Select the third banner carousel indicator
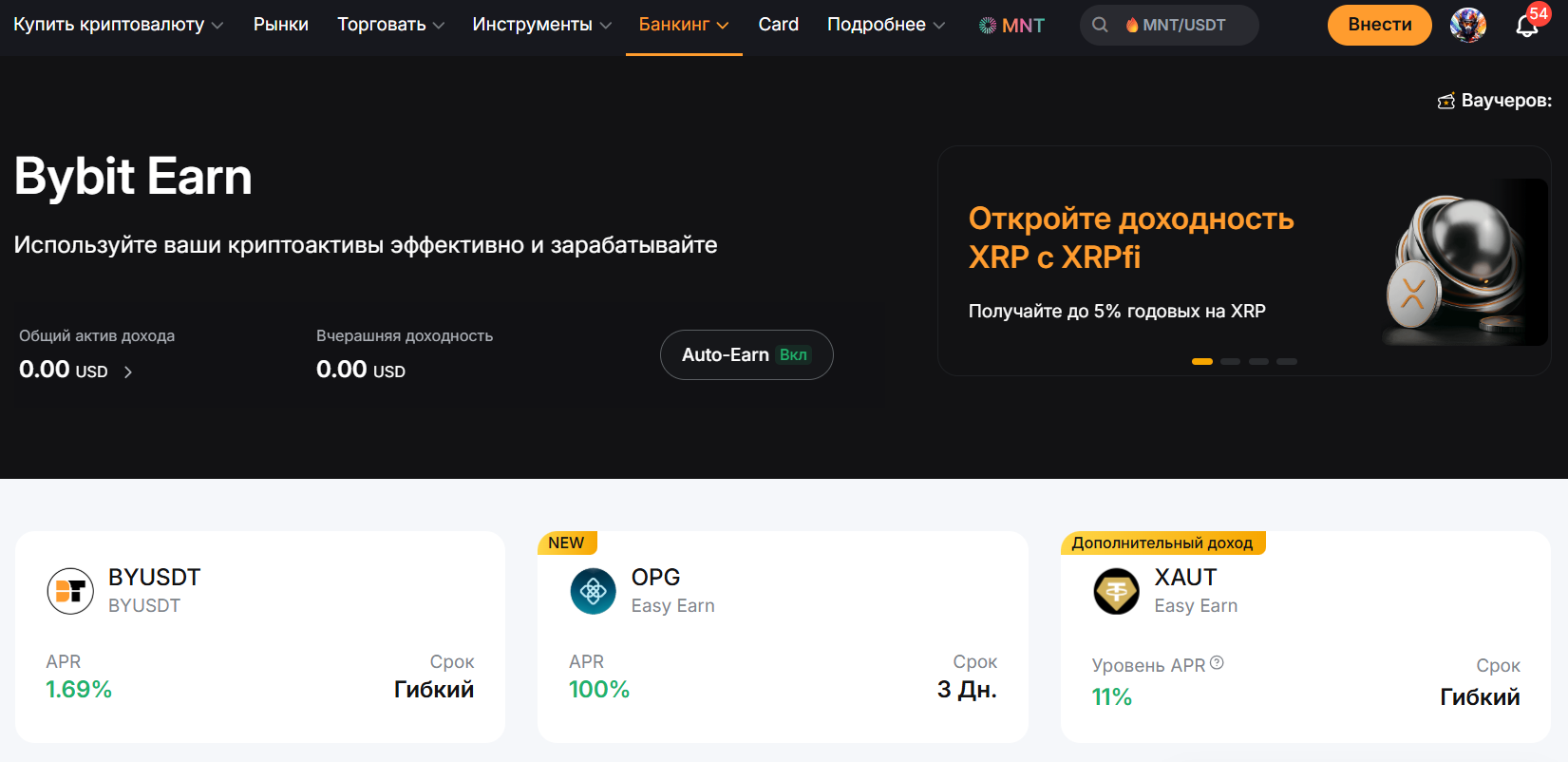The width and height of the screenshot is (1568, 762). tap(1258, 361)
